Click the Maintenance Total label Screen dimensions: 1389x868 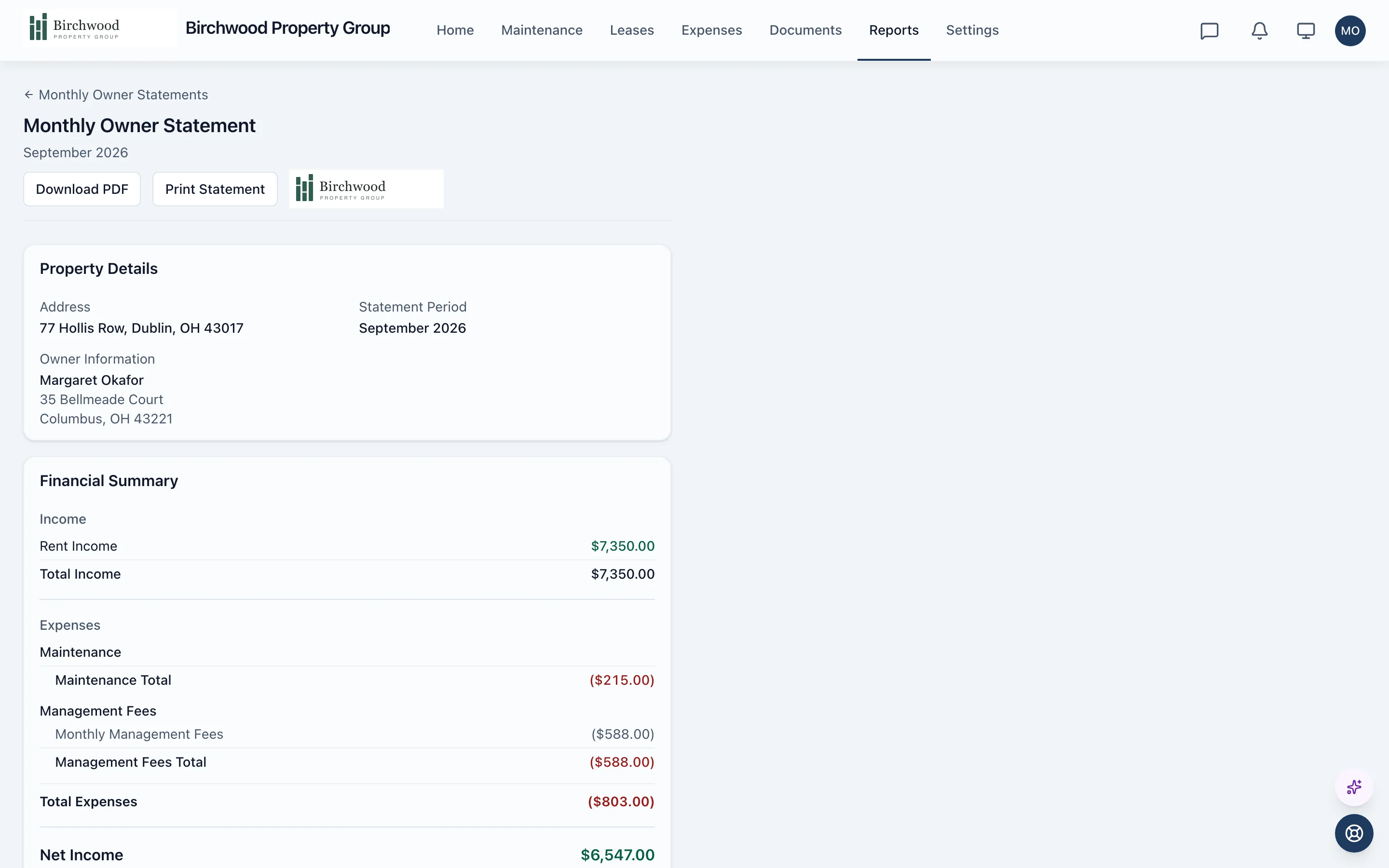pos(113,680)
